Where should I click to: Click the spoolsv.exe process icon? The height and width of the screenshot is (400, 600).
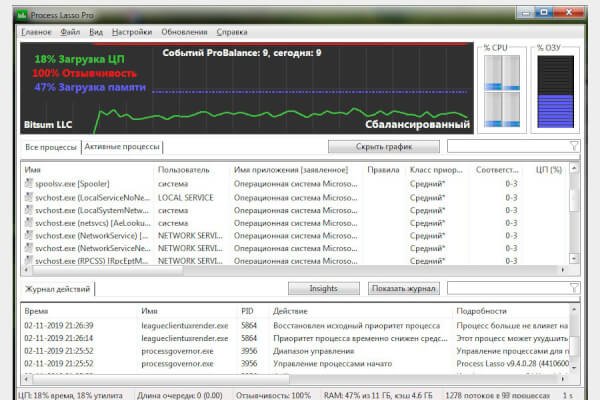click(x=29, y=183)
